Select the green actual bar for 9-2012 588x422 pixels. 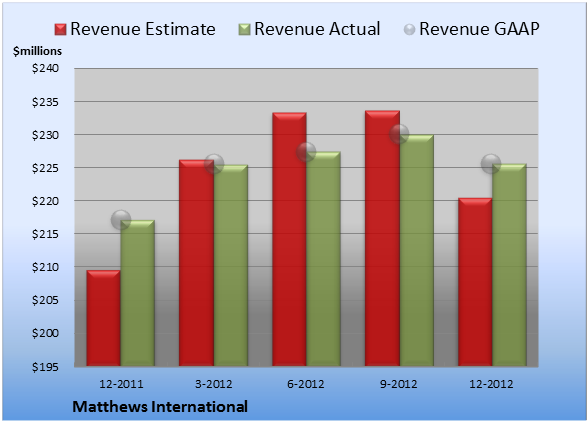coord(417,250)
